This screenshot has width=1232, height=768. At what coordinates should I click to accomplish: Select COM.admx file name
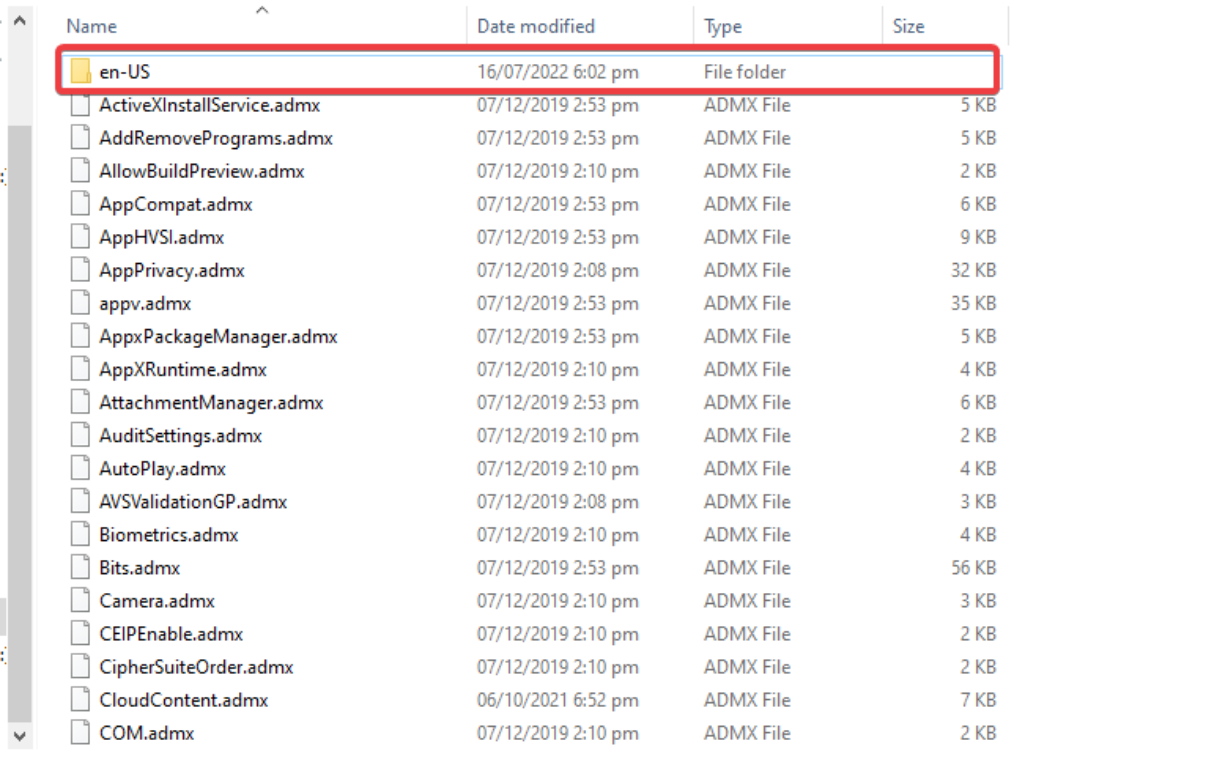point(147,732)
